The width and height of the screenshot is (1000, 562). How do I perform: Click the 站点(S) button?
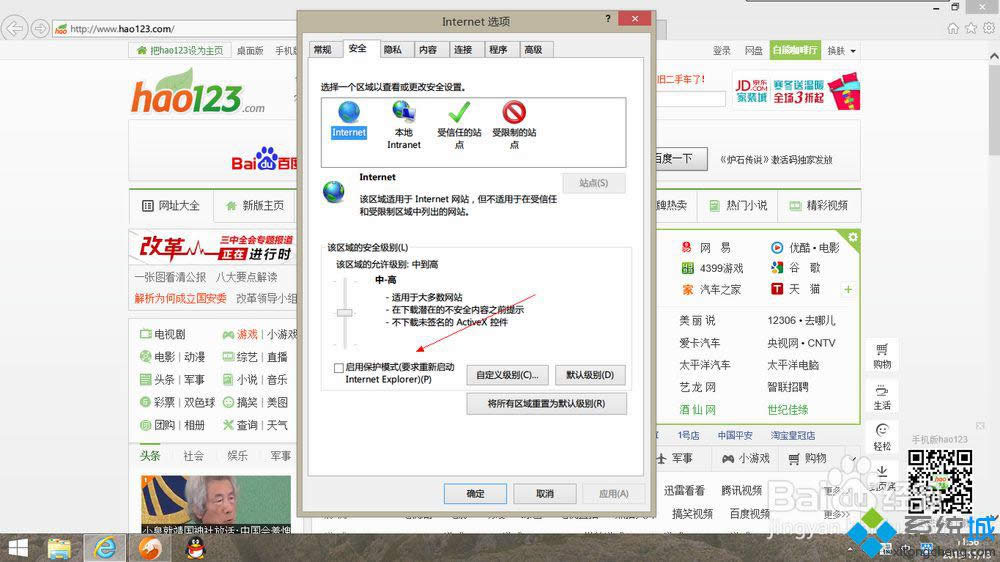pyautogui.click(x=594, y=183)
